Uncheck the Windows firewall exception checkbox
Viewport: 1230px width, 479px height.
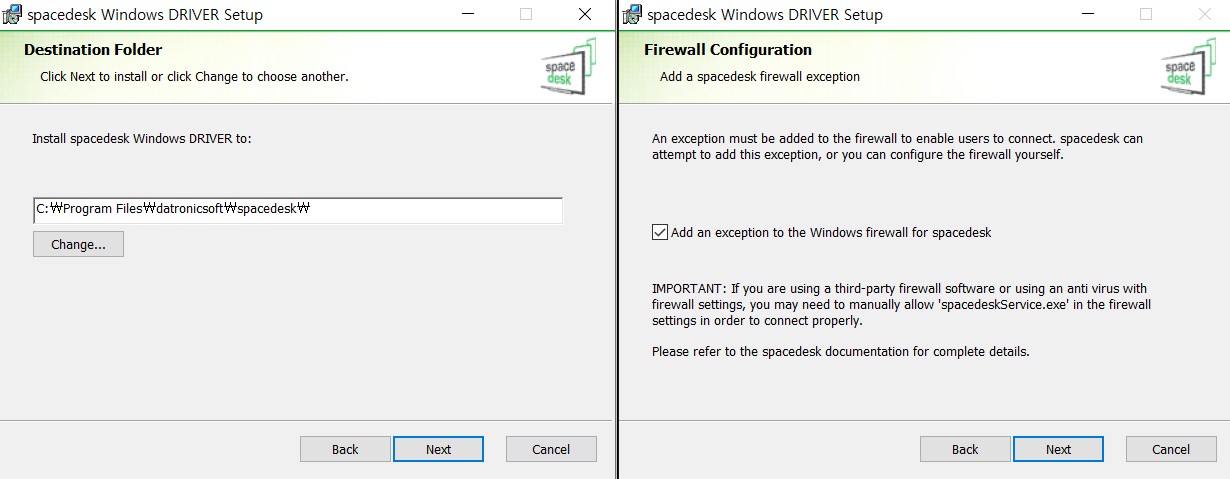tap(660, 232)
